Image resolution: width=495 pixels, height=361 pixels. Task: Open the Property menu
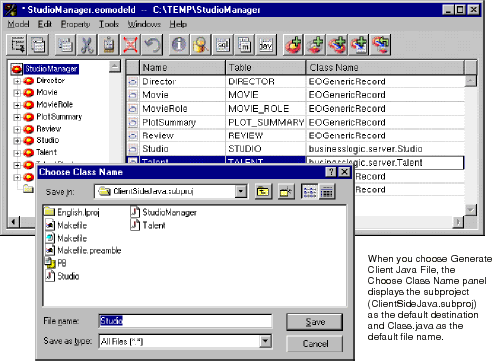click(x=75, y=24)
